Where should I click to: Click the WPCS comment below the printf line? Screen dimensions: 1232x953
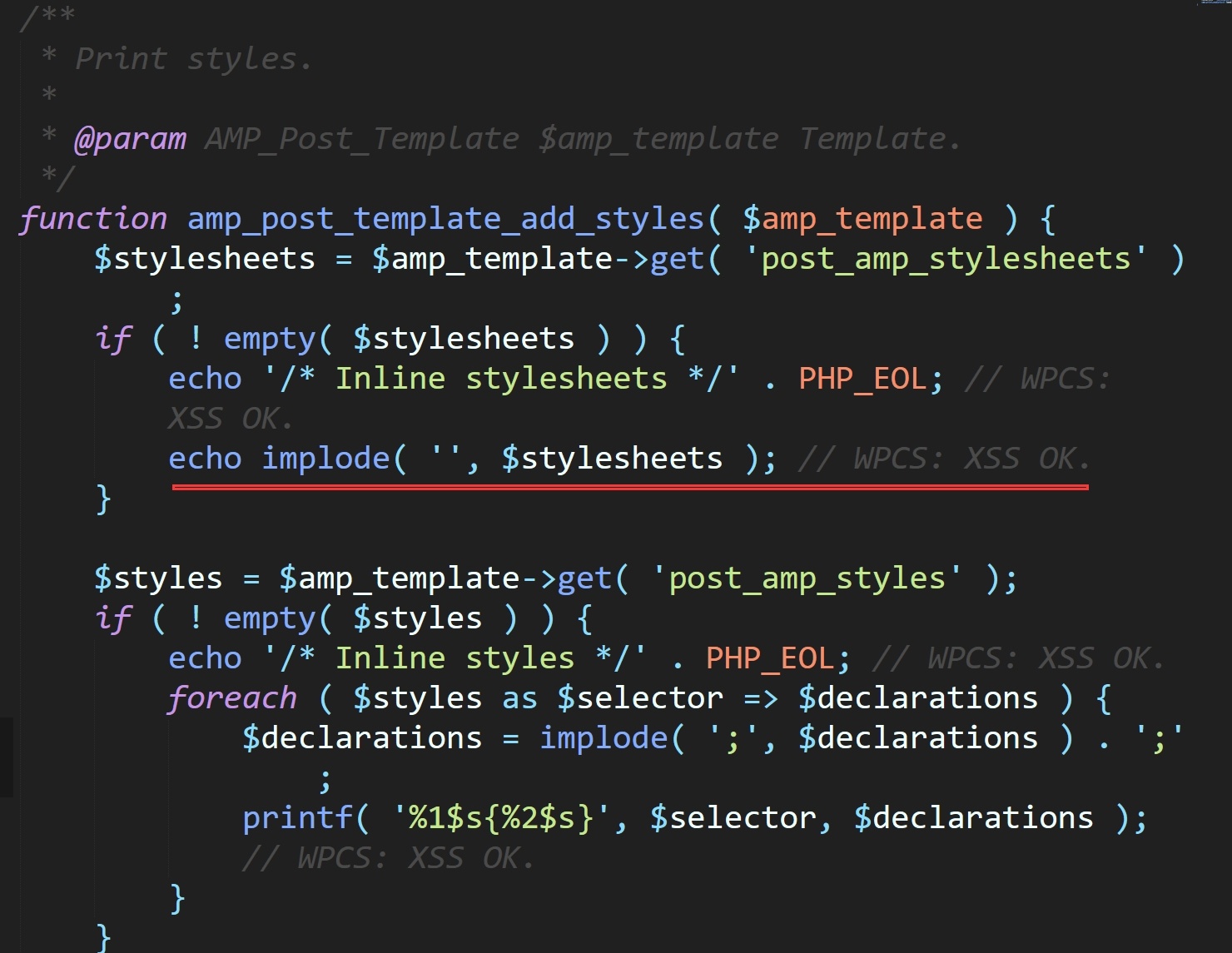coord(387,858)
